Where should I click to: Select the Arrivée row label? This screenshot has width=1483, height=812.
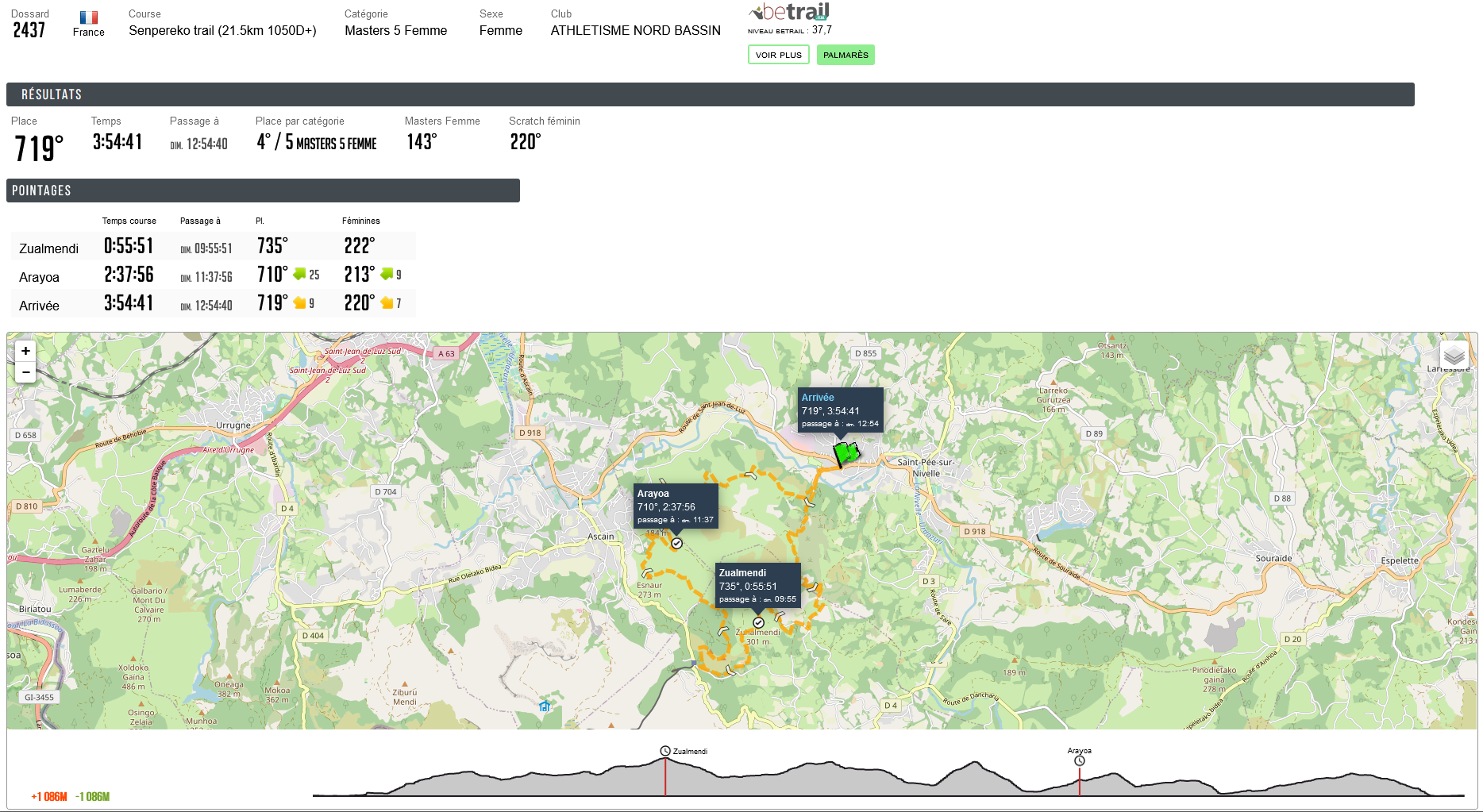pos(39,306)
